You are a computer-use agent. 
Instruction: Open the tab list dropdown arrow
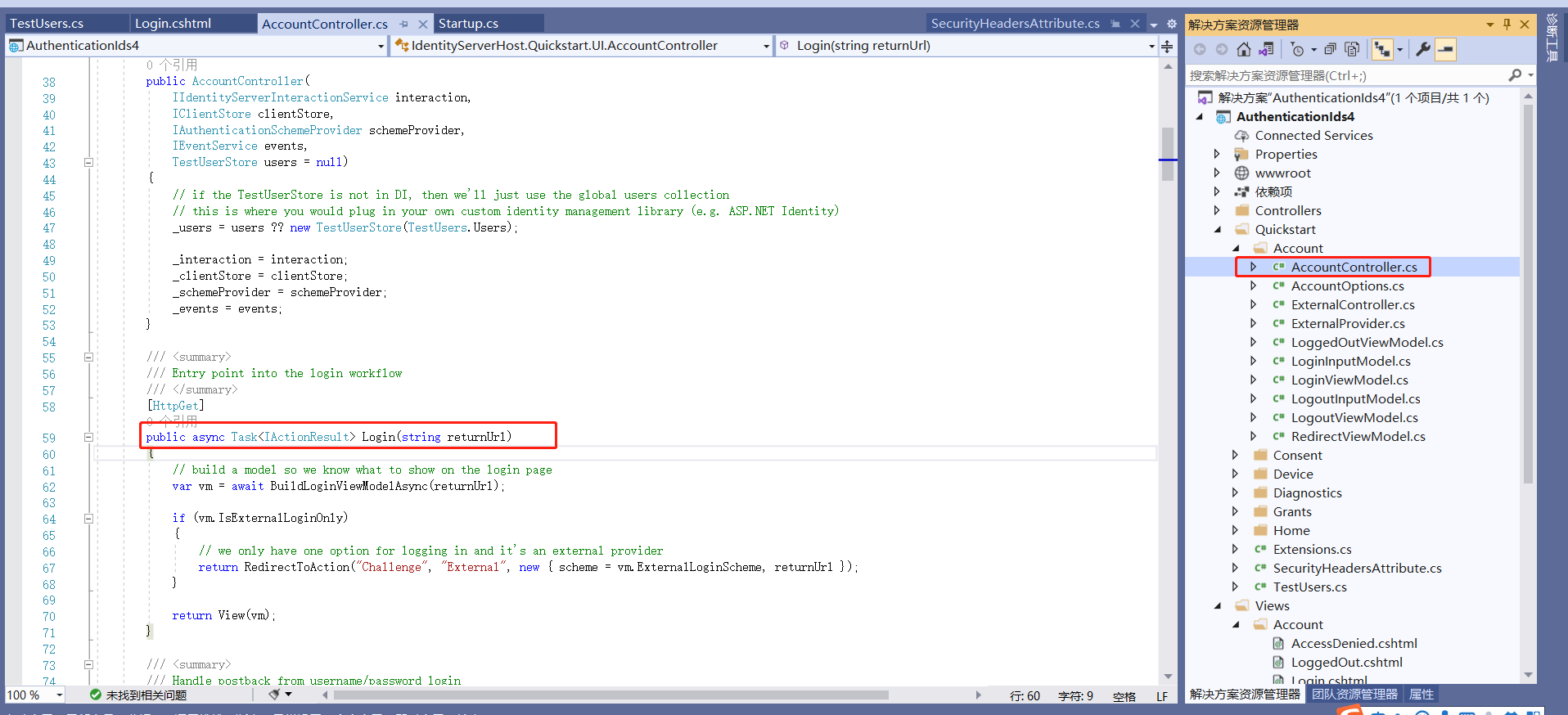click(1154, 25)
